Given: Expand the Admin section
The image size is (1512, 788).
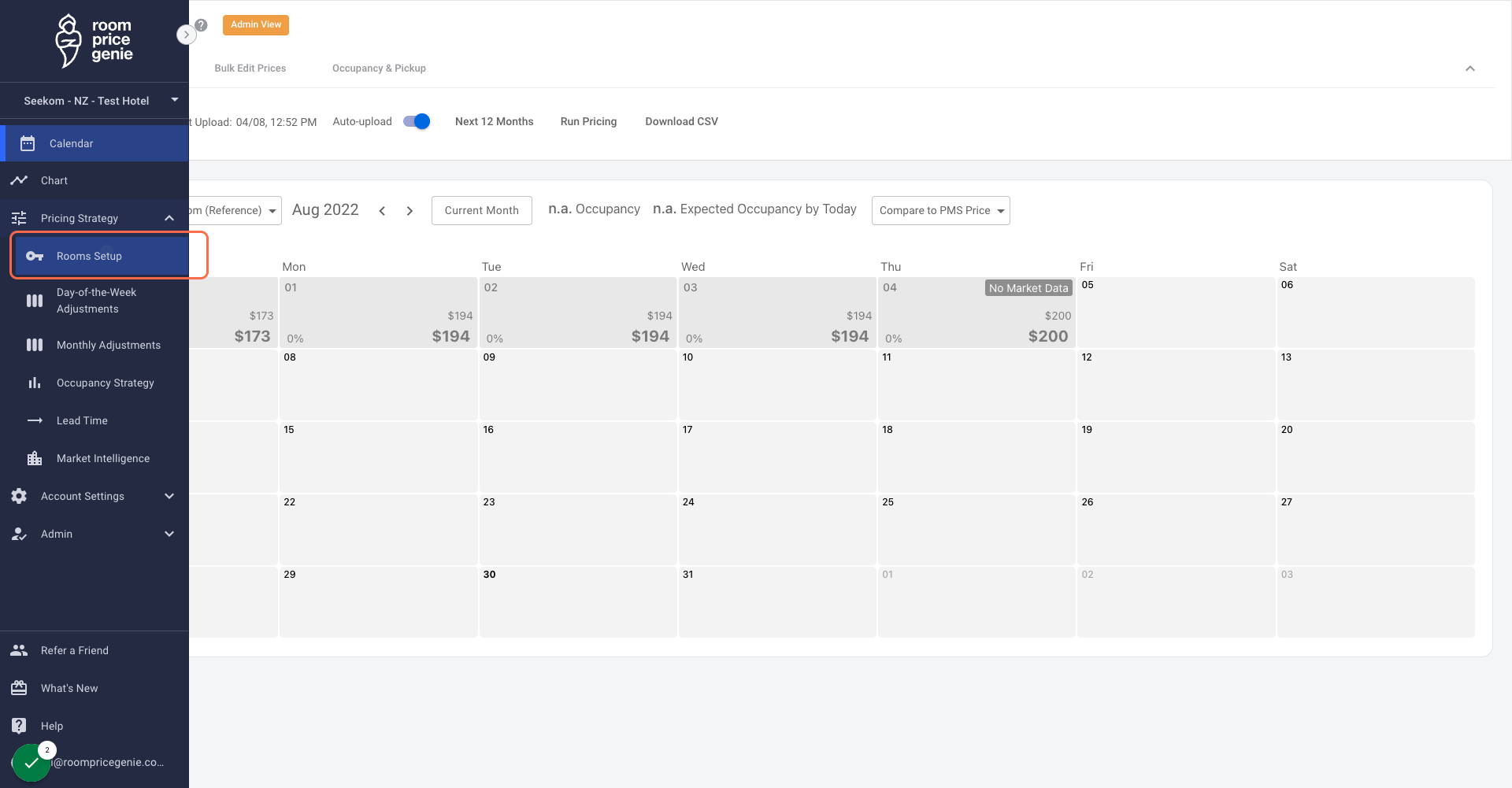Looking at the screenshot, I should pos(169,534).
